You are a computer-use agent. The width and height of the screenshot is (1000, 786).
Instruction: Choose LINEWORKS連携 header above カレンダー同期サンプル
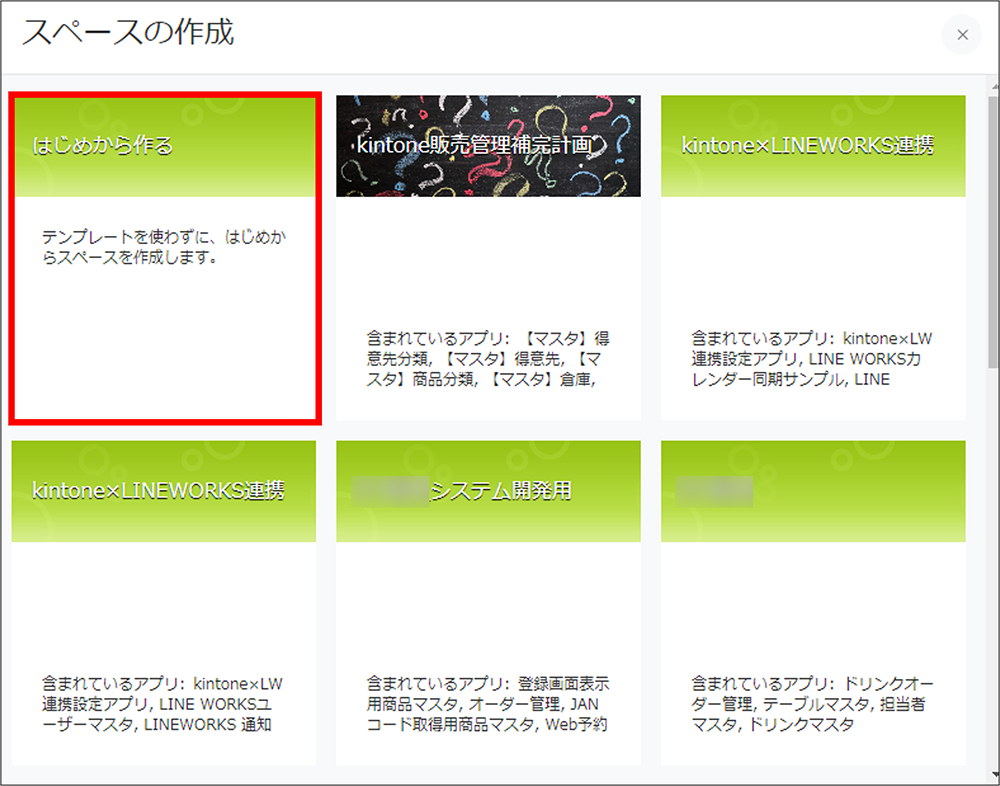point(812,146)
